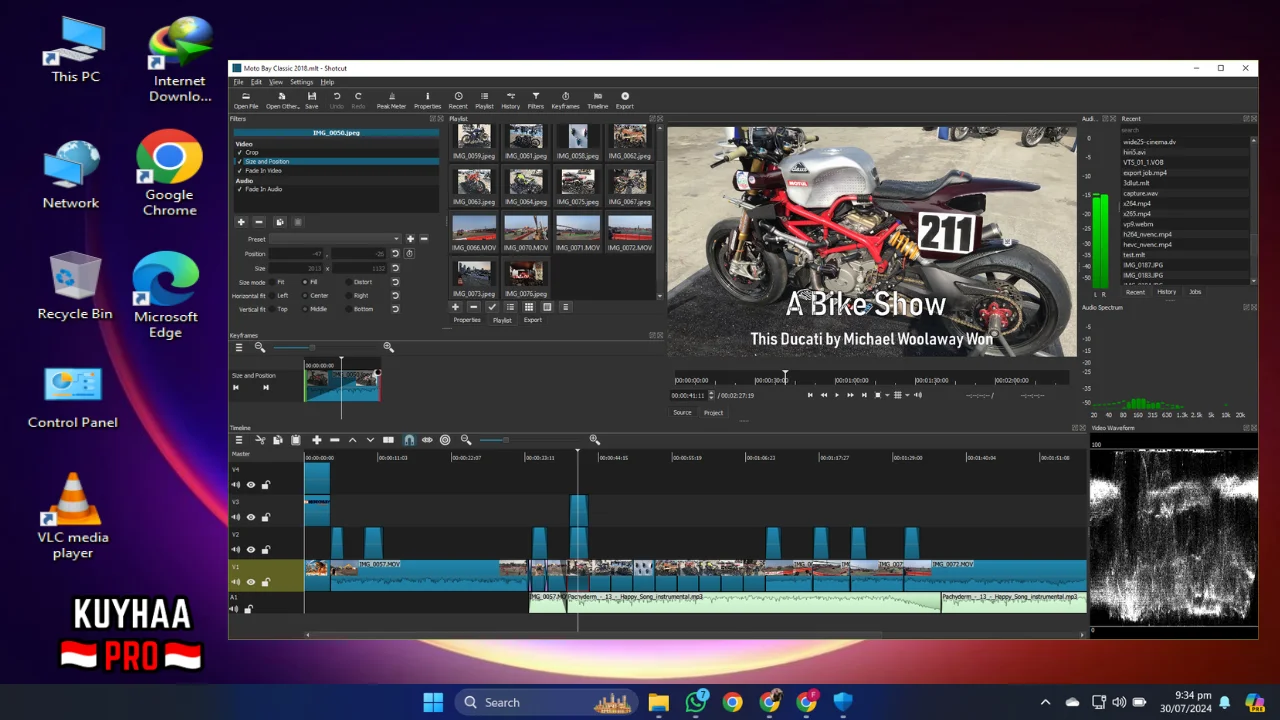Save the project with the Save icon

[x=312, y=100]
